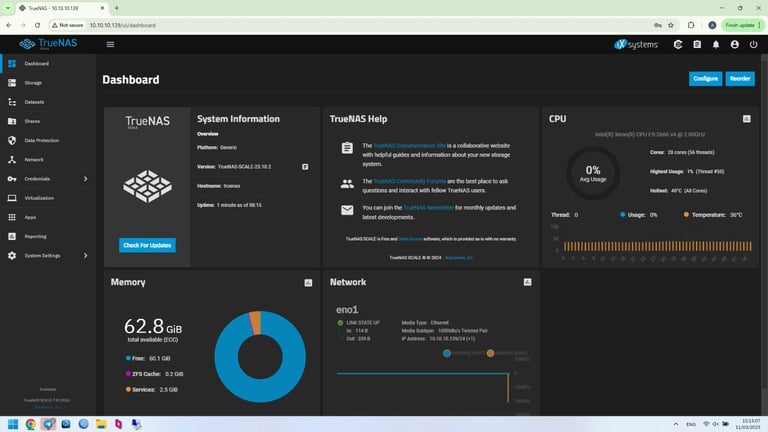Click the blue network legend dot

click(447, 353)
